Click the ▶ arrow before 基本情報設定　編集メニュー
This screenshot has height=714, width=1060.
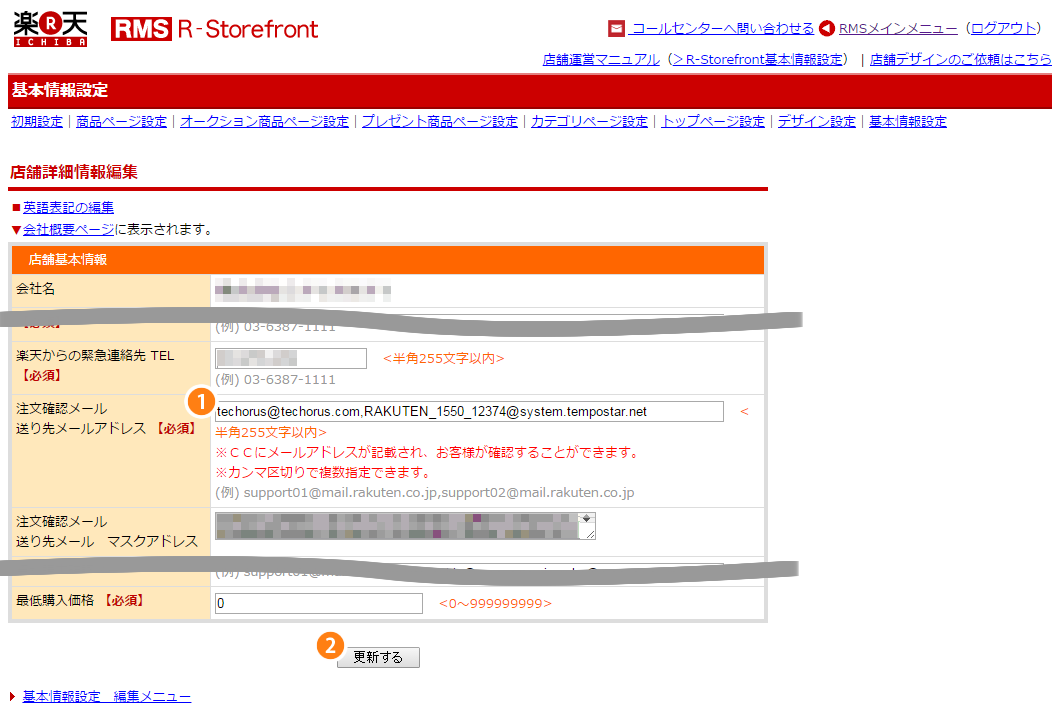(x=13, y=696)
